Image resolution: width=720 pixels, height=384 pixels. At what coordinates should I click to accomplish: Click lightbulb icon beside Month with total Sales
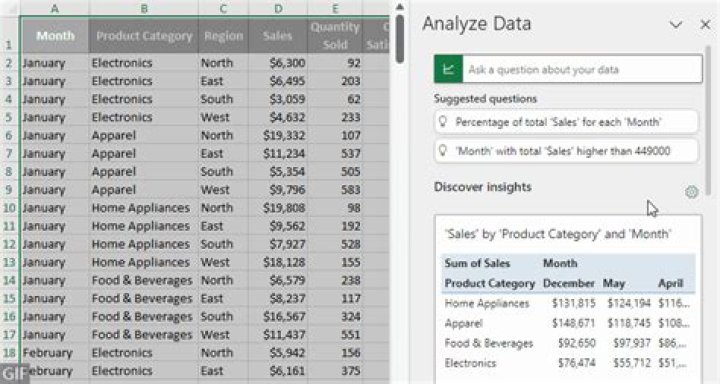pyautogui.click(x=443, y=151)
